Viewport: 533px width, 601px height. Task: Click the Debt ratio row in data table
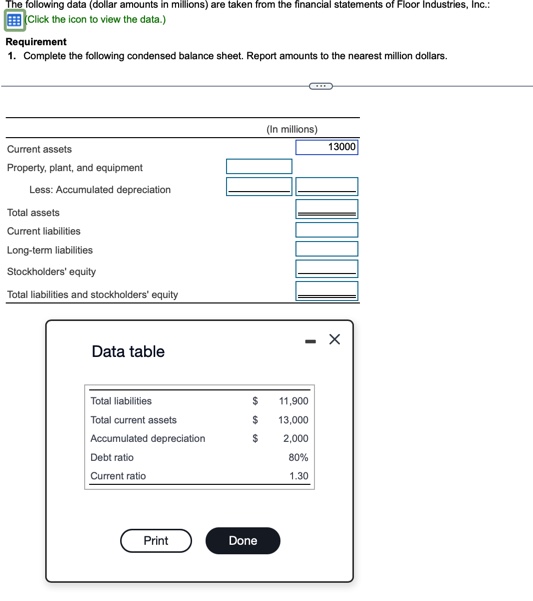[199, 457]
